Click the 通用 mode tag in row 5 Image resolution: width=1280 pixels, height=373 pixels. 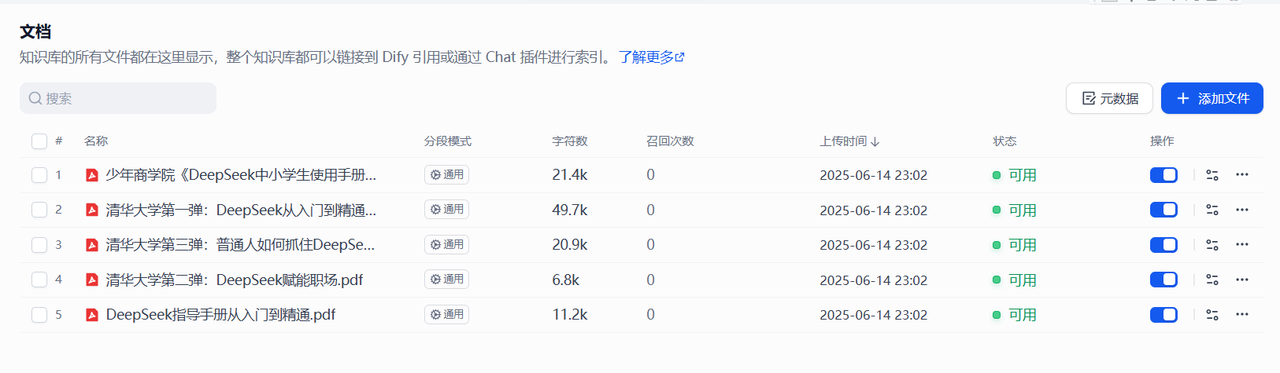point(447,315)
